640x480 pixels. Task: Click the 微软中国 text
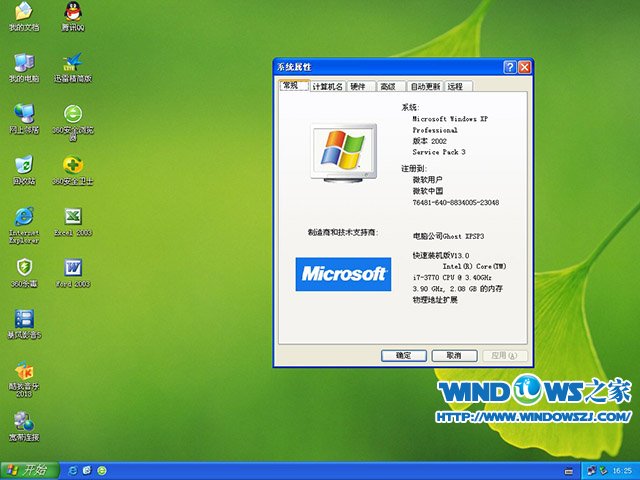click(427, 191)
